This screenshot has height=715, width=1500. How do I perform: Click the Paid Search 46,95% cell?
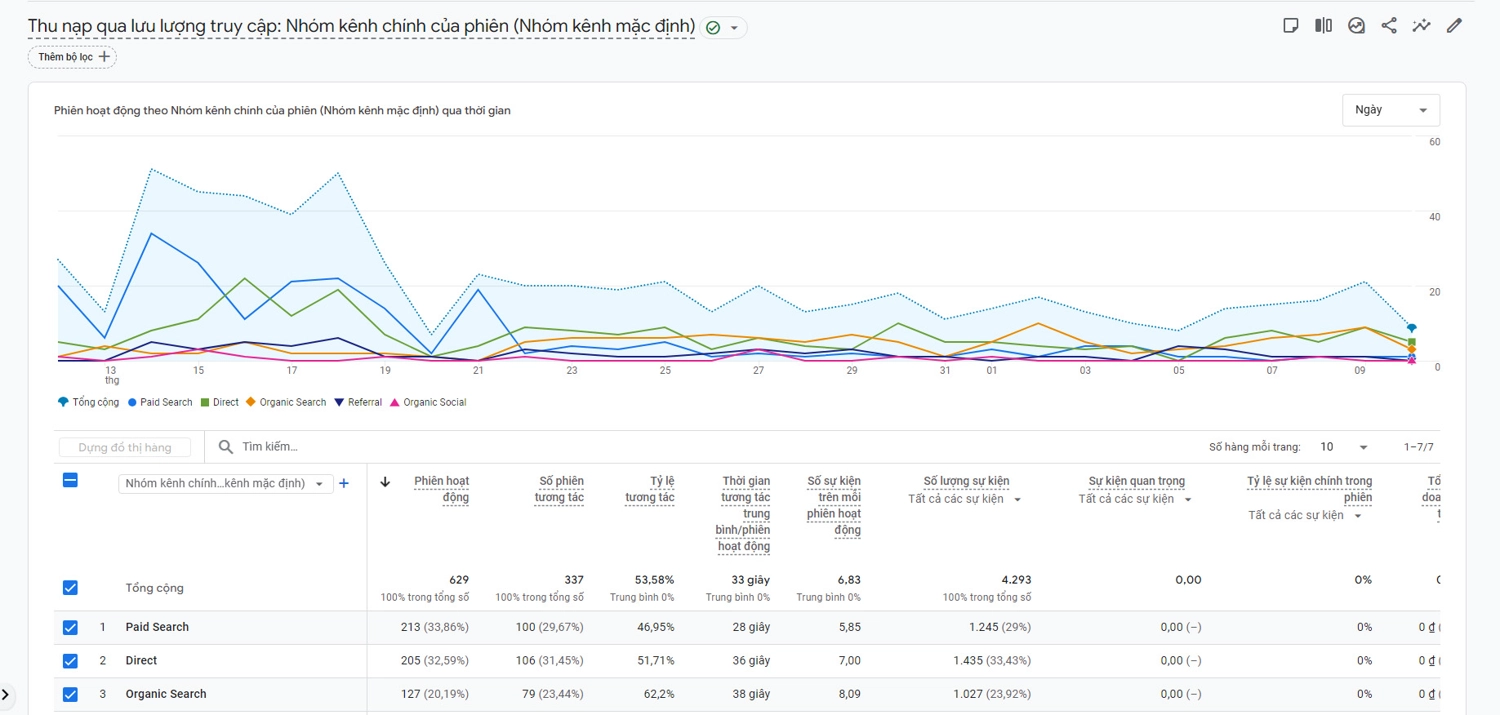pos(654,627)
